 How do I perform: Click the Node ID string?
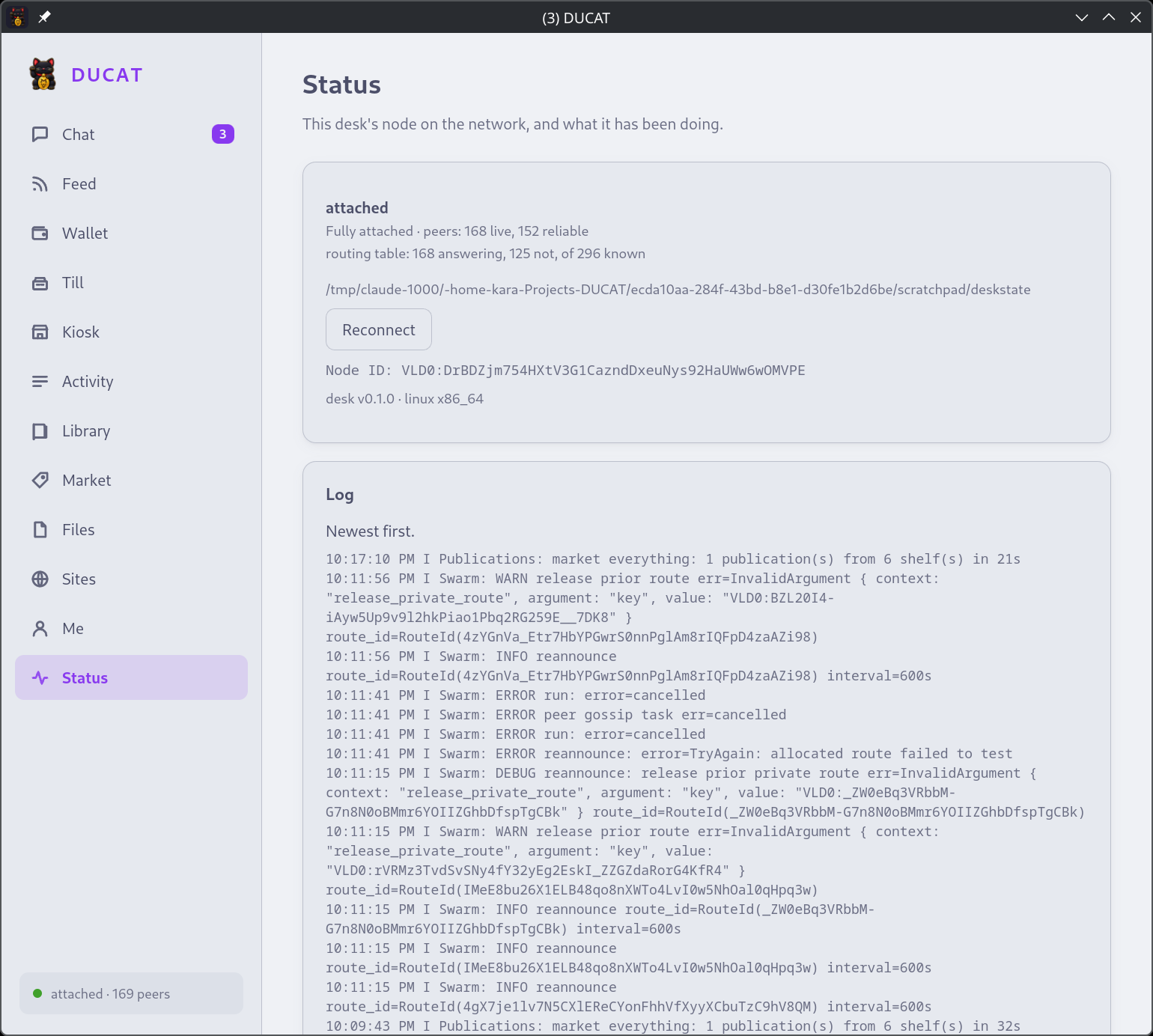point(565,371)
